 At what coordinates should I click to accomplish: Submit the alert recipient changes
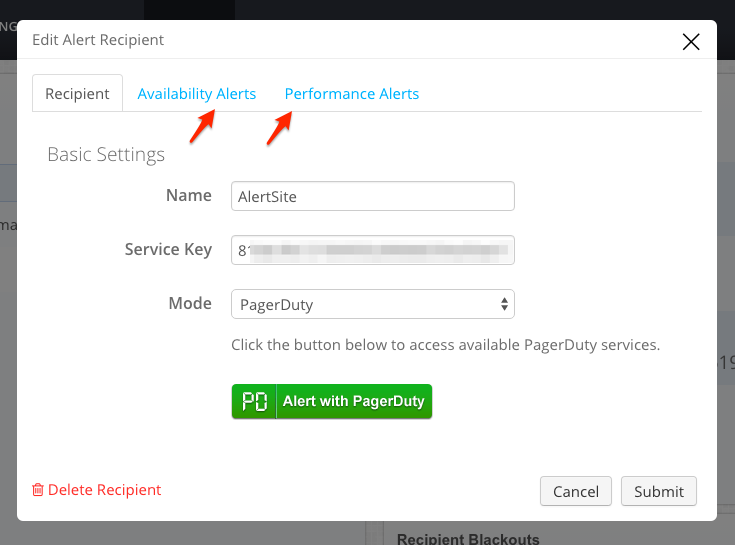click(x=659, y=491)
